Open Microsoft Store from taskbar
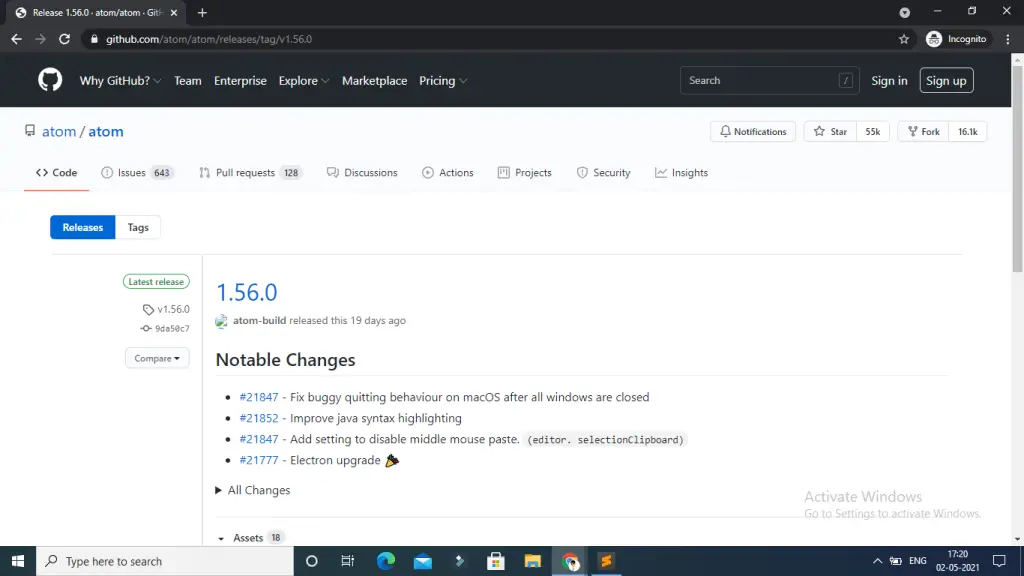 coord(496,561)
